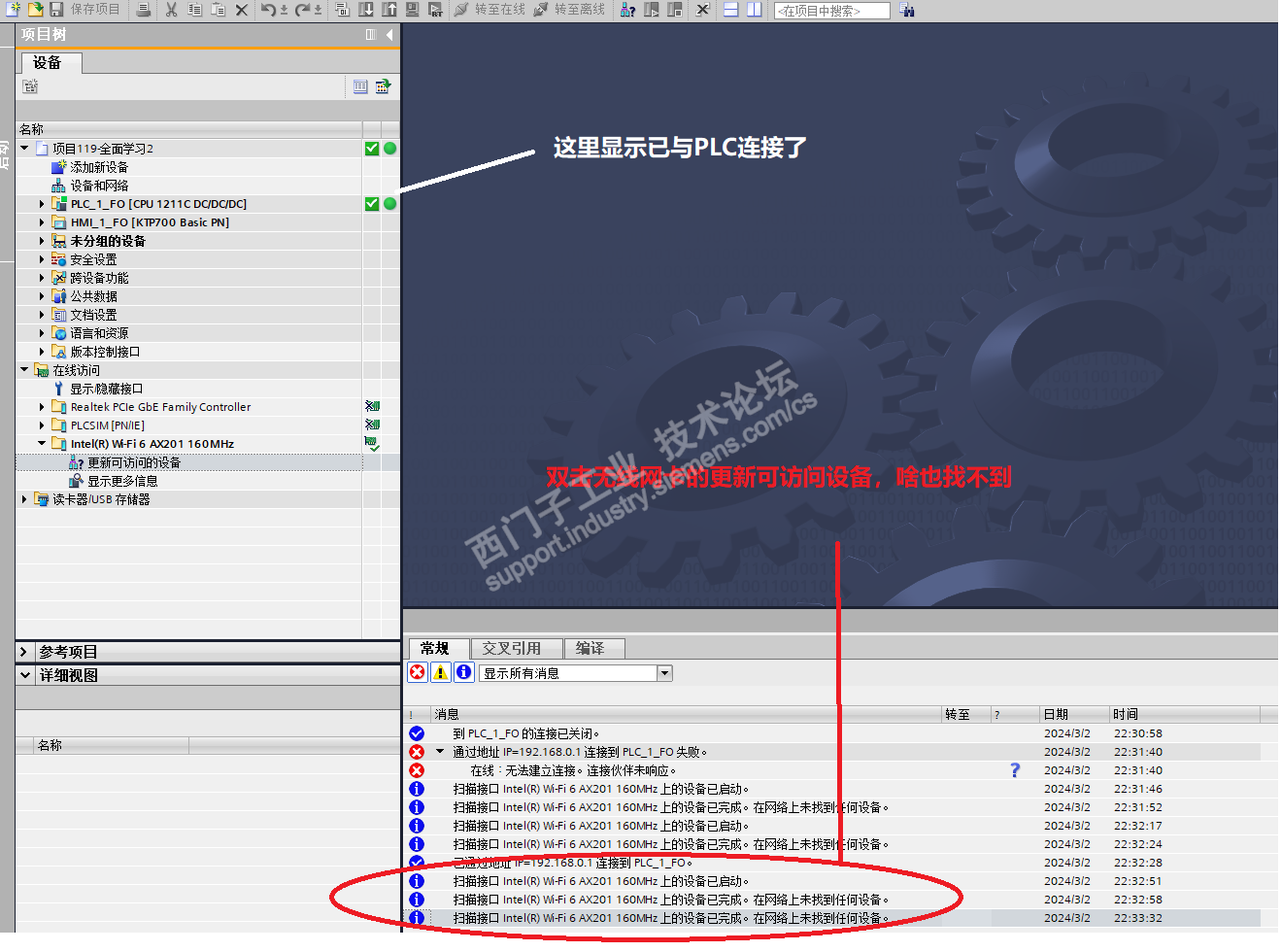This screenshot has height=952, width=1282.
Task: Expand the PLC_1_FO CPU 1211C node
Action: point(42,204)
